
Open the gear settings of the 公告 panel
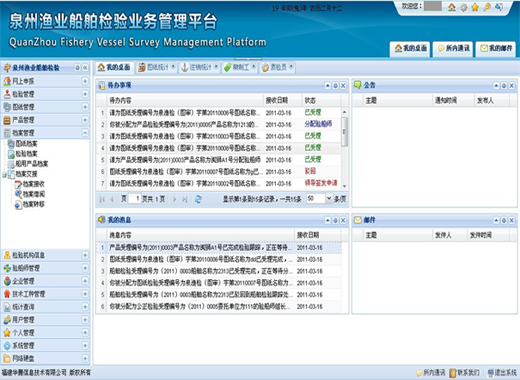(504, 86)
